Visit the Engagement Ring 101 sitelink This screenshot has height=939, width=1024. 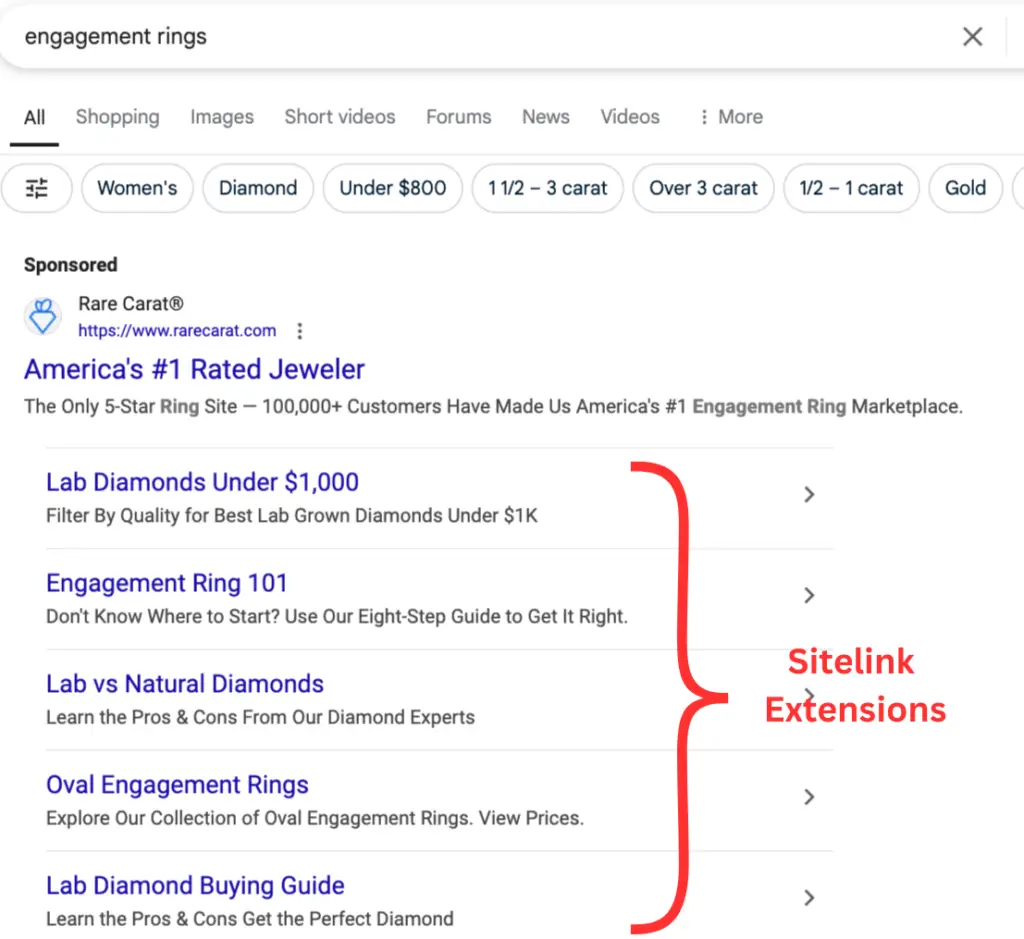point(166,583)
